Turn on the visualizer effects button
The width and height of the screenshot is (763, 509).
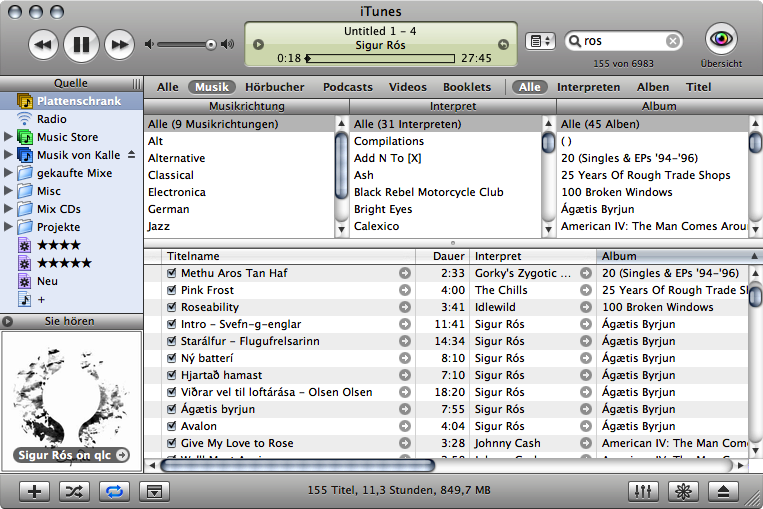683,491
